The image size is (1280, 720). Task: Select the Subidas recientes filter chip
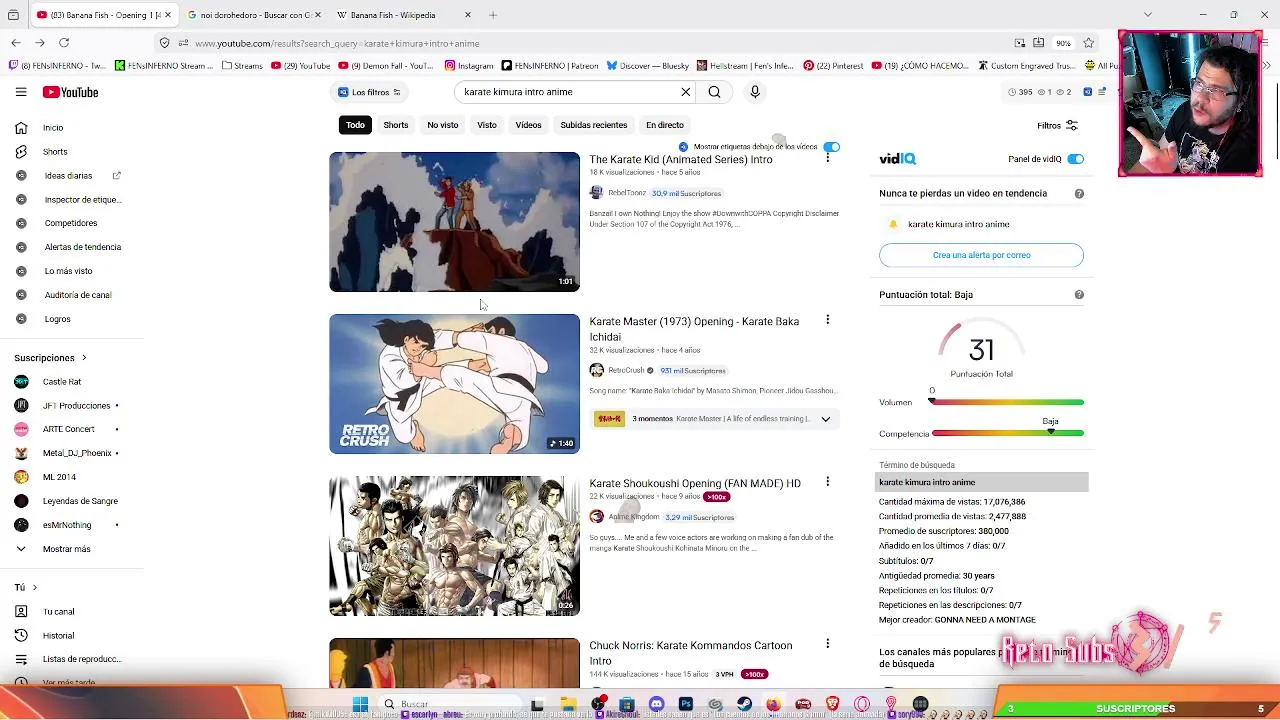click(594, 125)
